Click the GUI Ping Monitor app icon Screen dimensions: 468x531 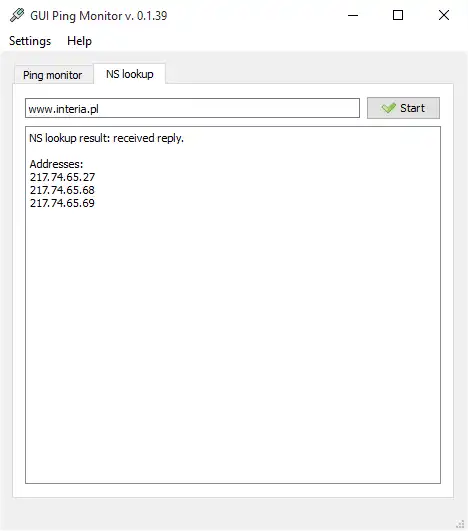tap(17, 15)
